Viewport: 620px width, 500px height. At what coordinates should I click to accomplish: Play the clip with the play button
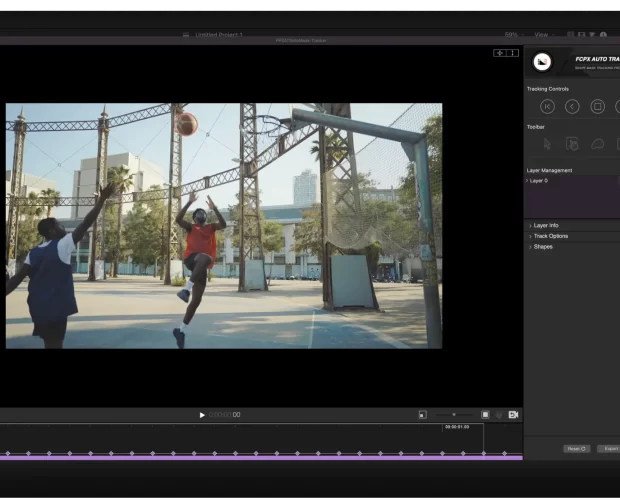[202, 415]
